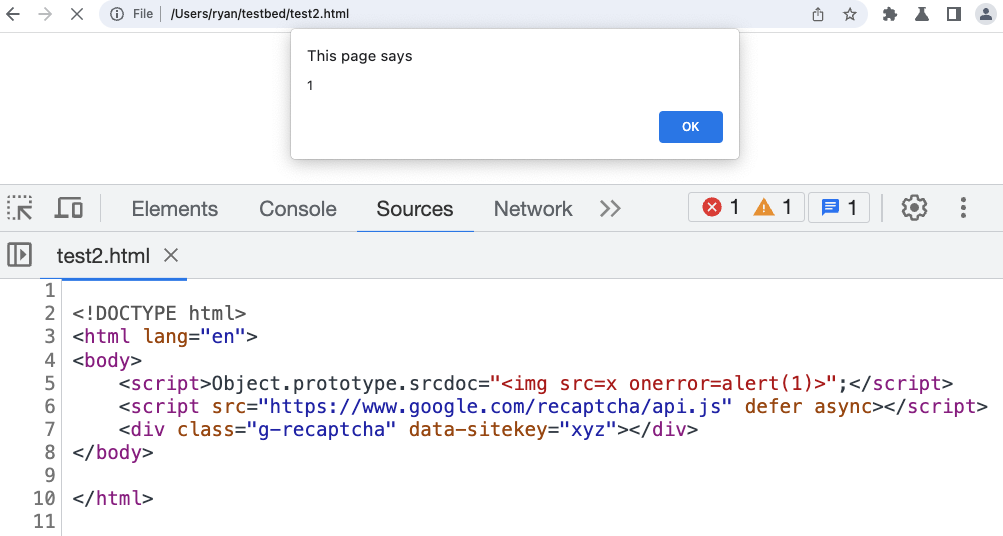
Task: Bookmark this page with the star icon
Action: pyautogui.click(x=849, y=14)
